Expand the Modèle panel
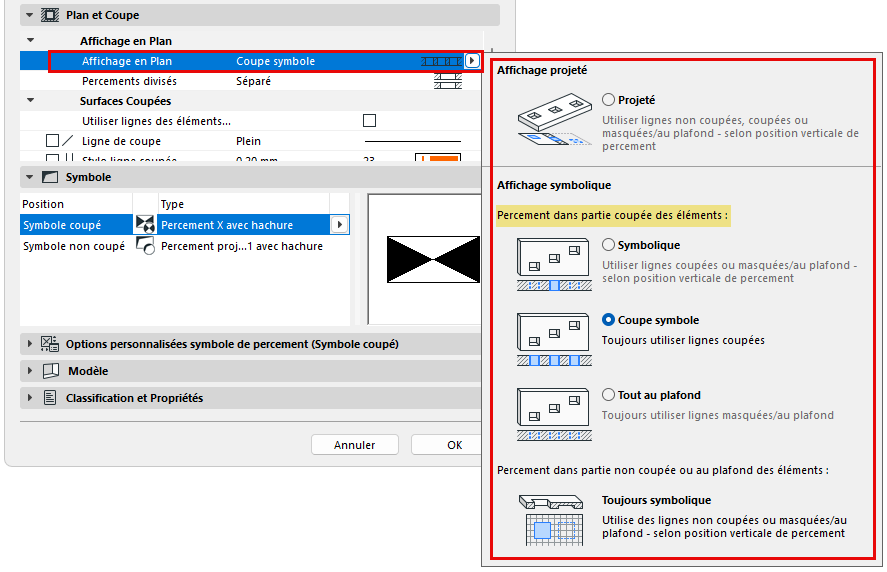Viewport: 887px width, 572px height. (x=29, y=371)
